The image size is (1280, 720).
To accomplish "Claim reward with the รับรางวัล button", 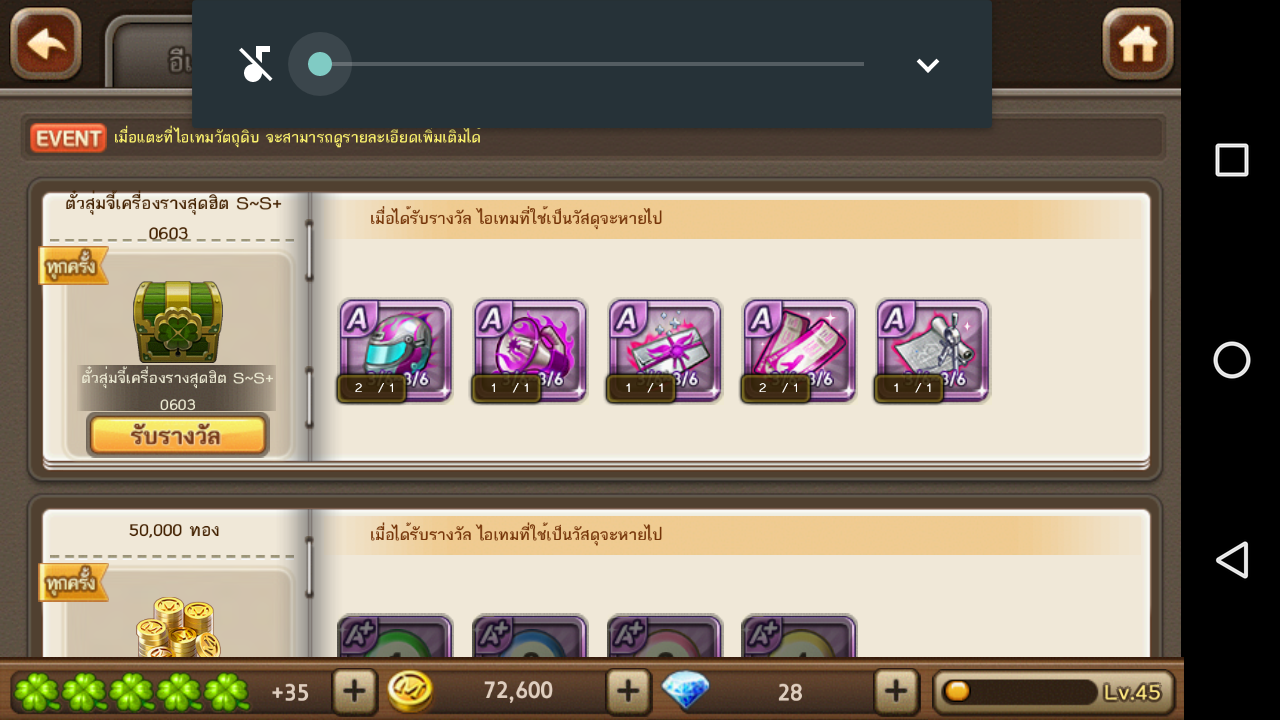I will click(x=178, y=436).
